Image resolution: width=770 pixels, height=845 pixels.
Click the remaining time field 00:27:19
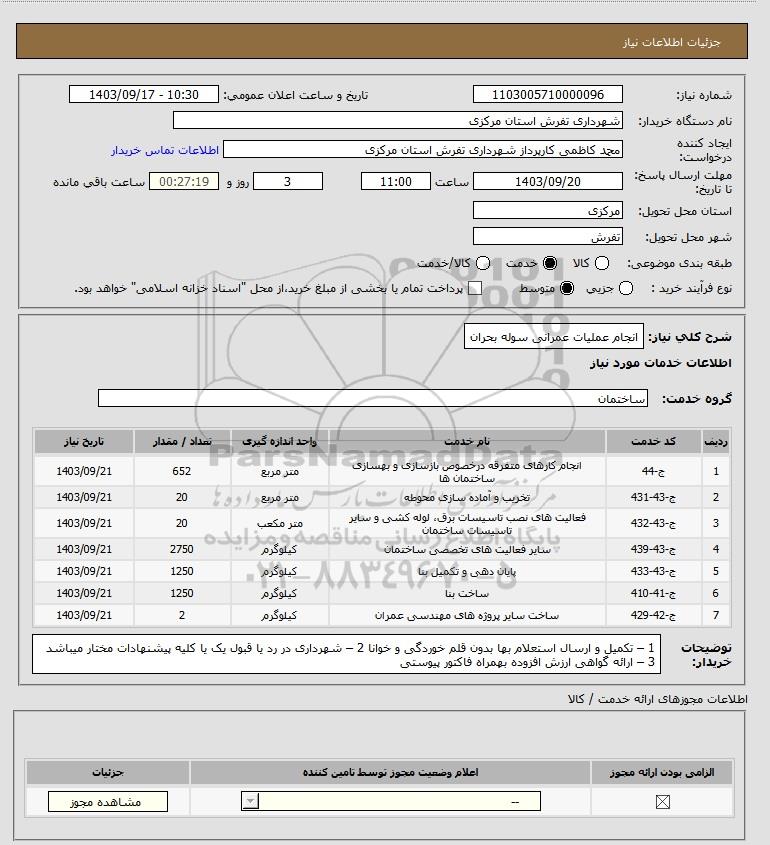click(184, 181)
